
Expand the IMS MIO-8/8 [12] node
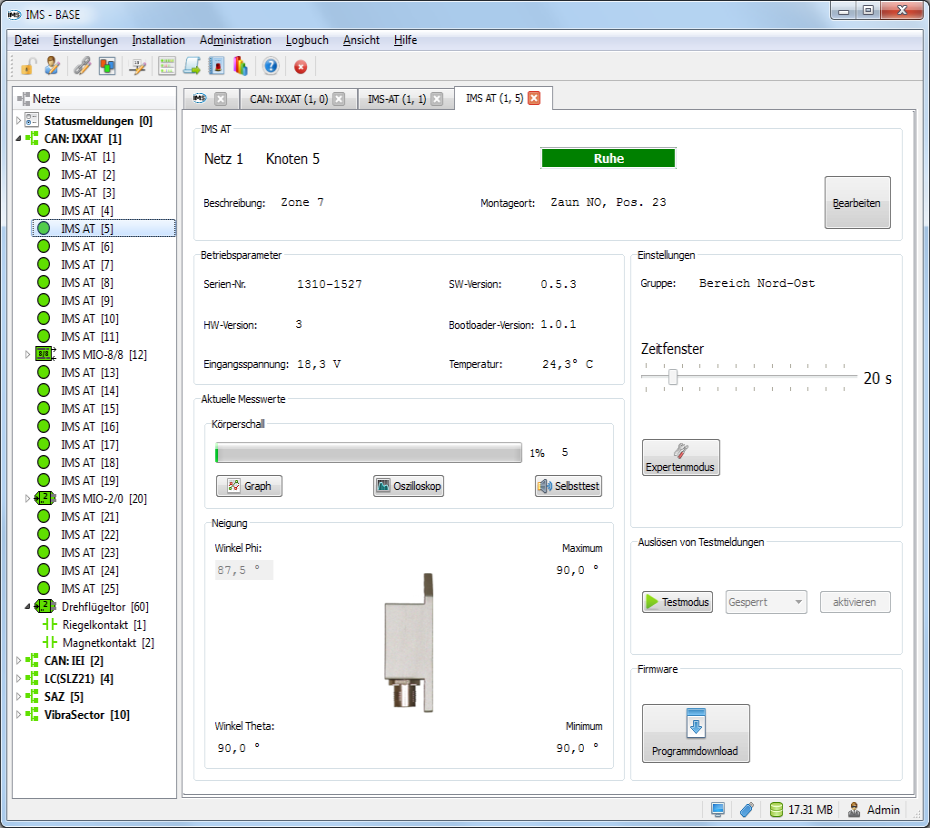[x=28, y=355]
